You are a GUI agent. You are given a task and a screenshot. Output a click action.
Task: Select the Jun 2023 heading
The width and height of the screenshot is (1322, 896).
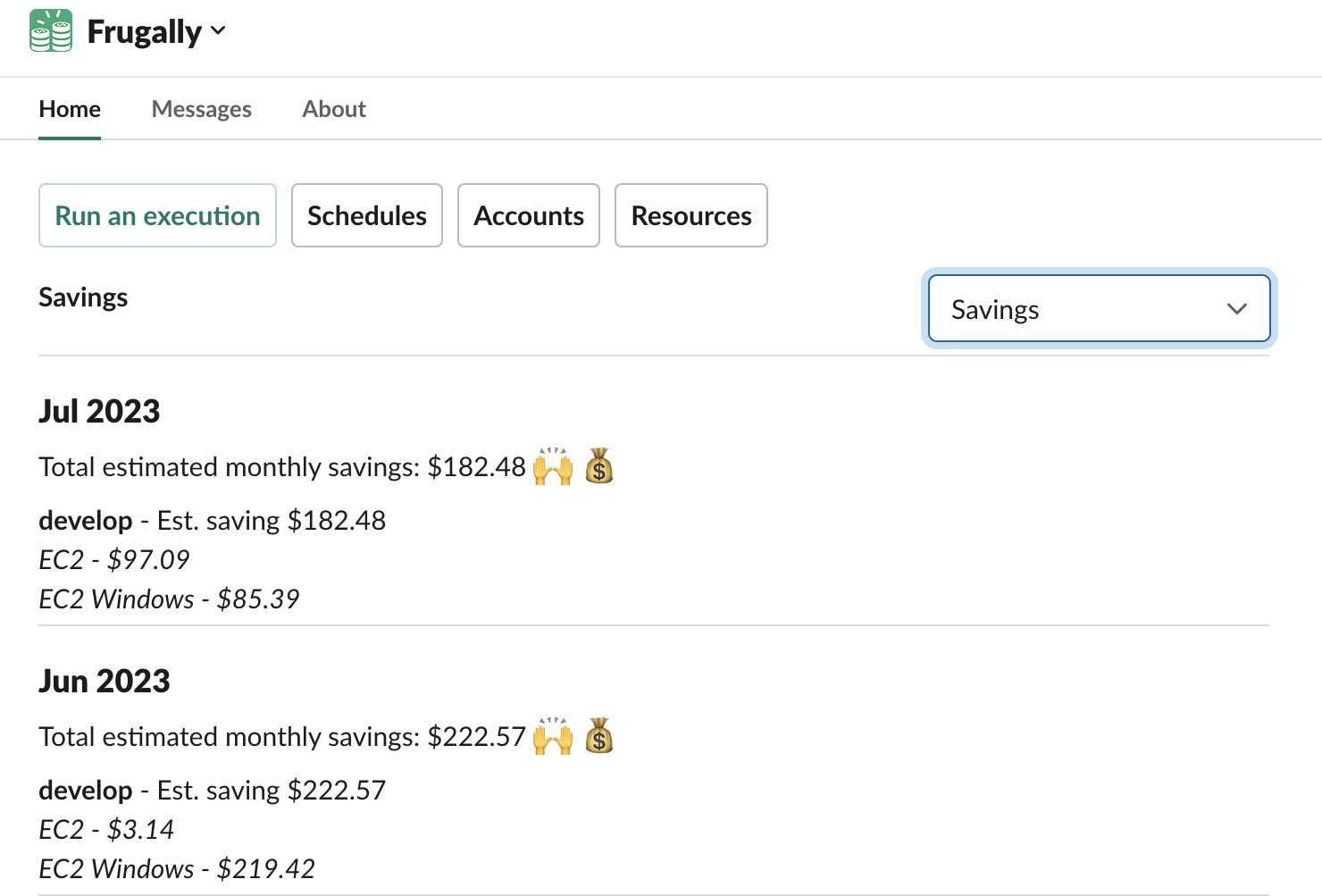(105, 681)
